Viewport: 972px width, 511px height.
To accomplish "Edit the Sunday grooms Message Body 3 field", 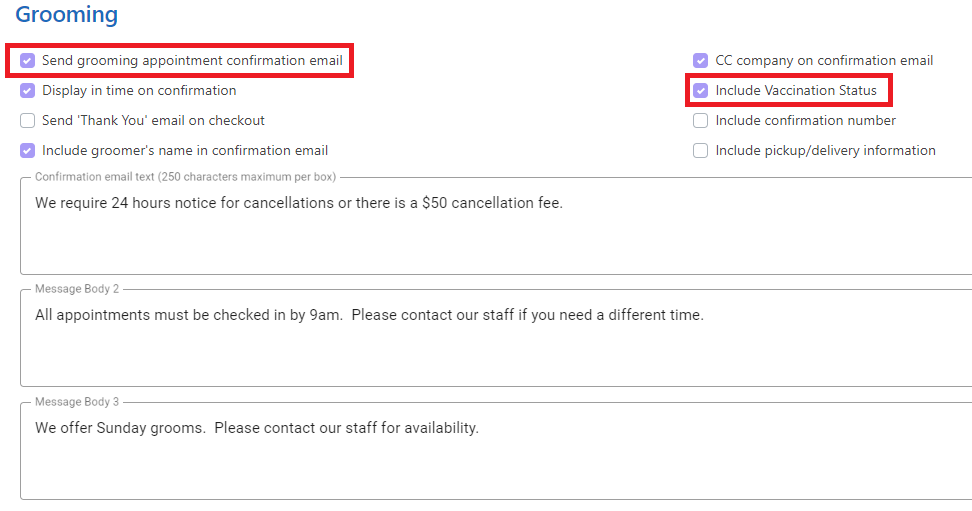I will [x=496, y=451].
